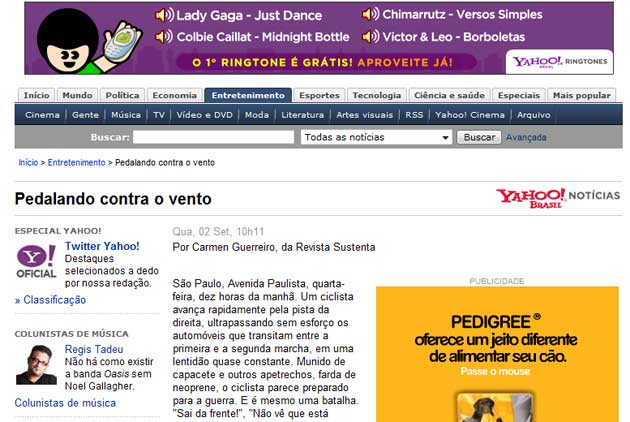Switch to the Política tab
This screenshot has height=422, width=630.
pyautogui.click(x=122, y=95)
